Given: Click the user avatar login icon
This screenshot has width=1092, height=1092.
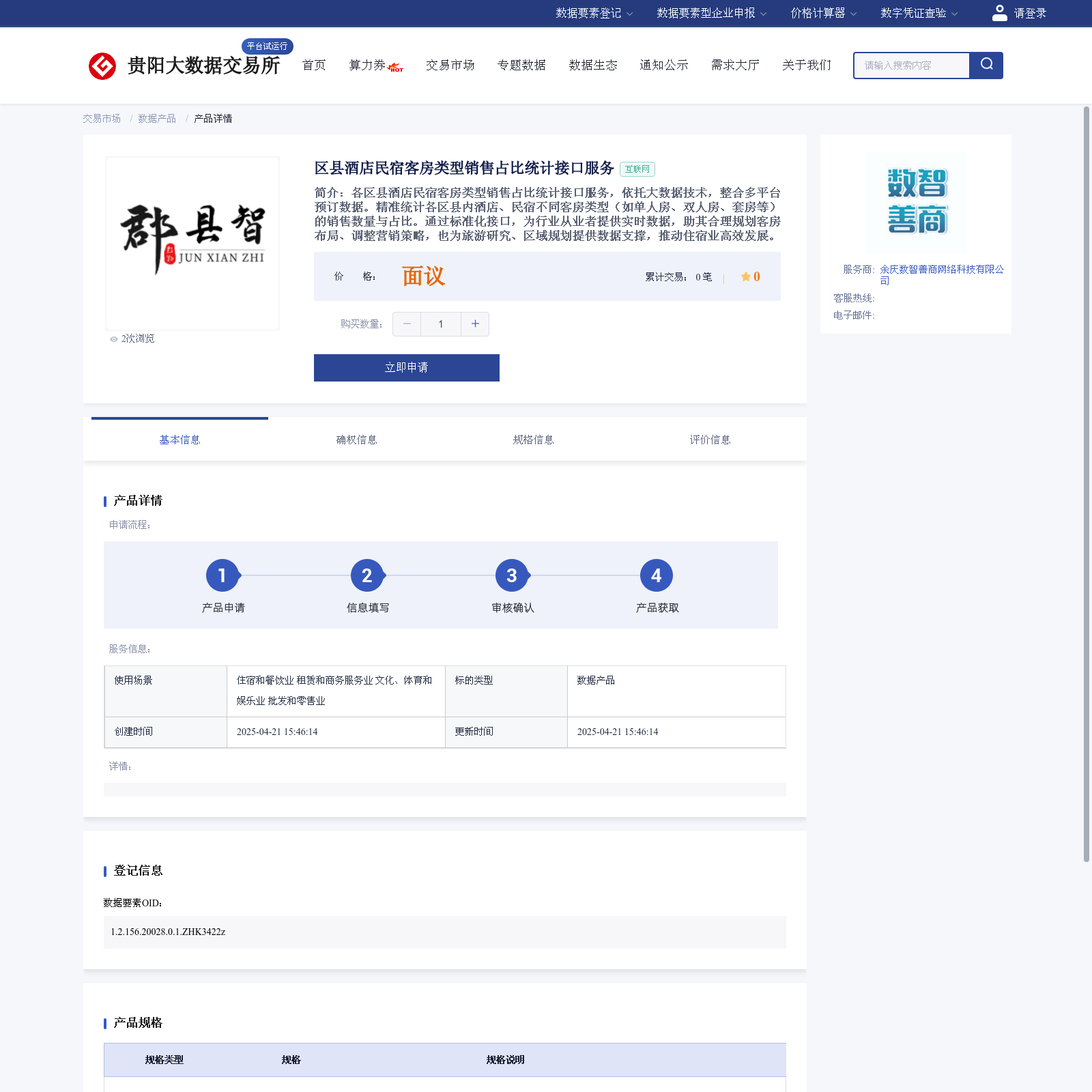Looking at the screenshot, I should pyautogui.click(x=999, y=13).
